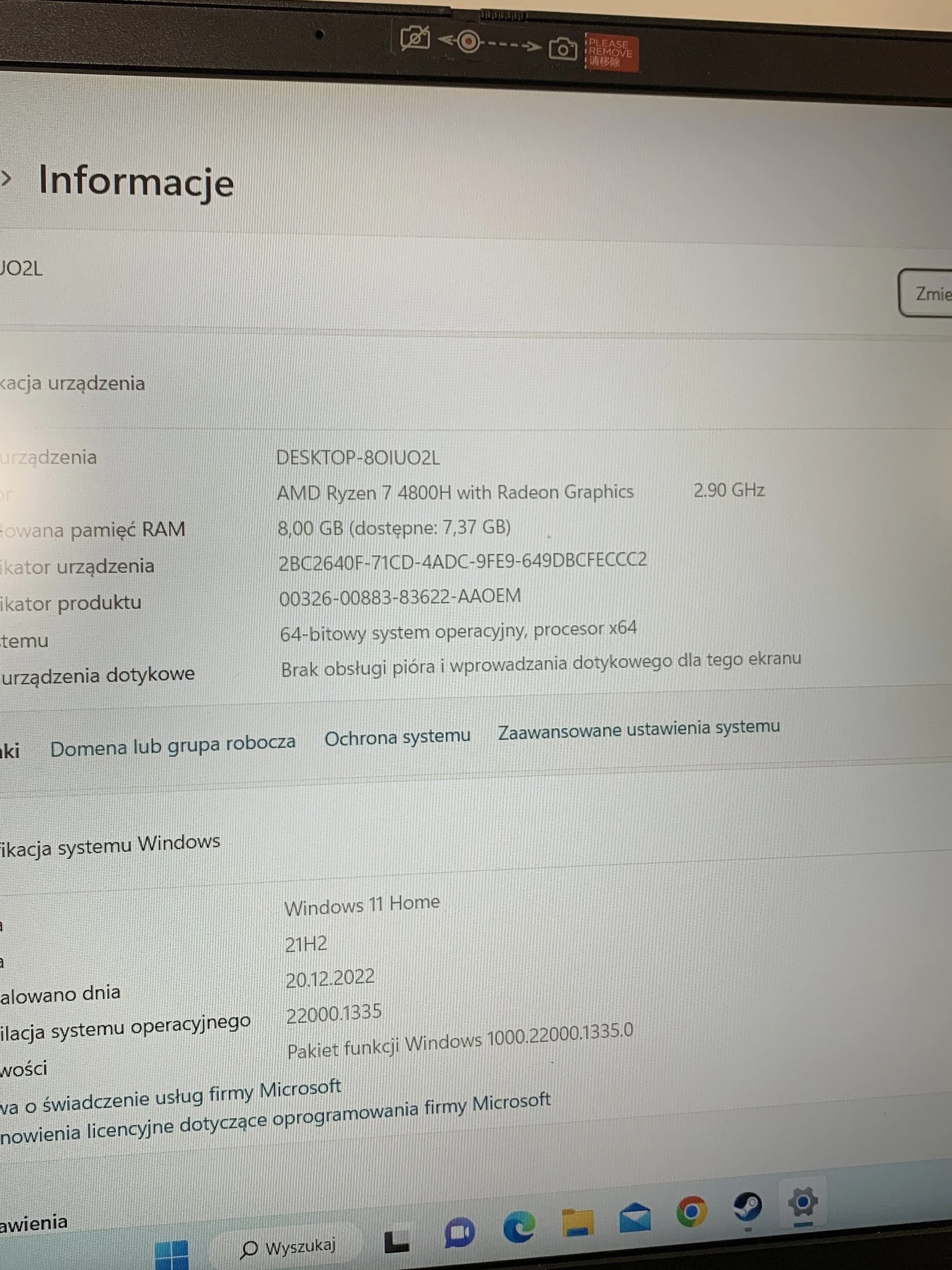Click the Wyszukaj taskbar search box
Viewport: 952px width, 1270px height.
[x=288, y=1246]
